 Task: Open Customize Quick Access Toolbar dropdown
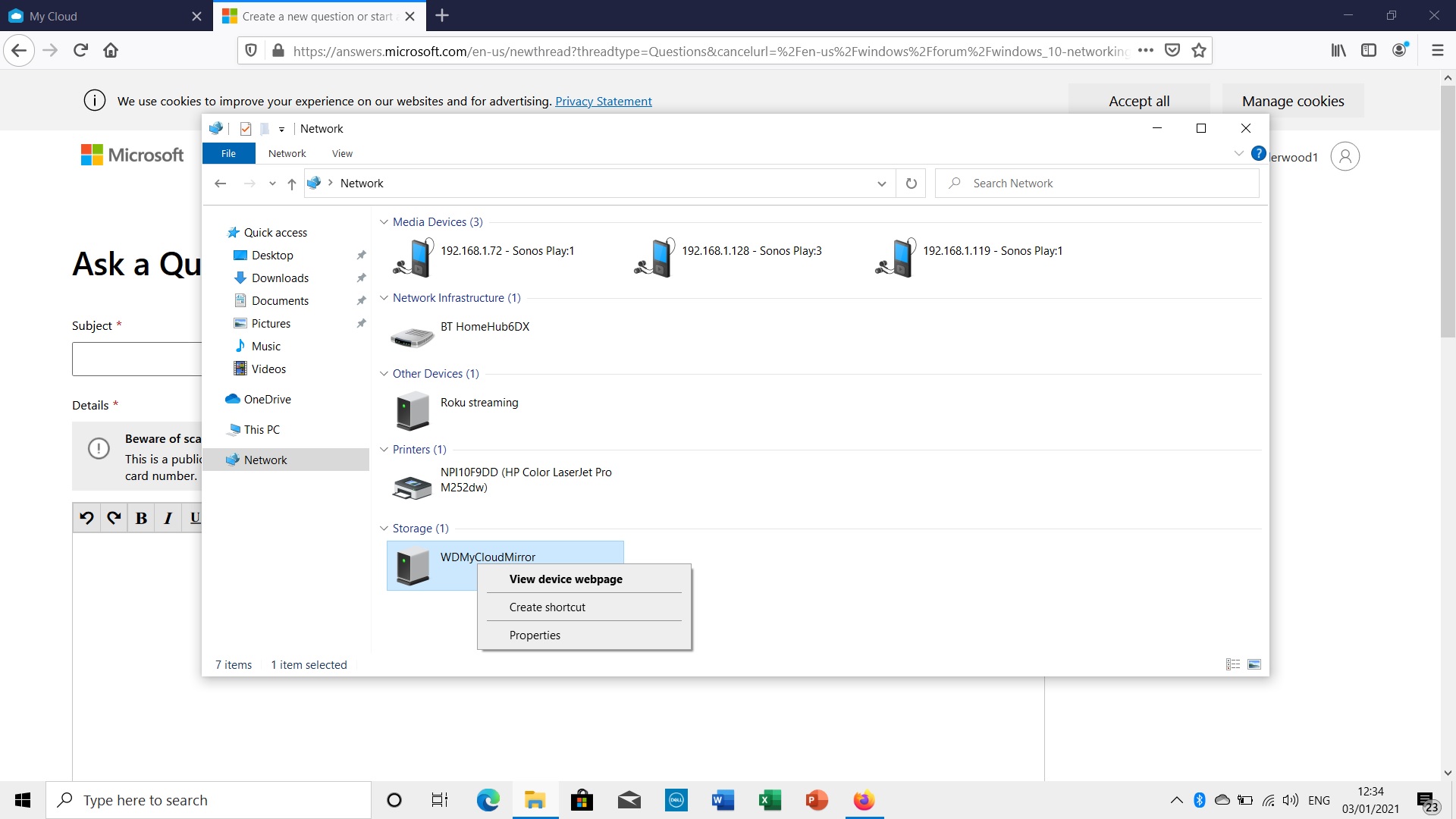pyautogui.click(x=281, y=130)
